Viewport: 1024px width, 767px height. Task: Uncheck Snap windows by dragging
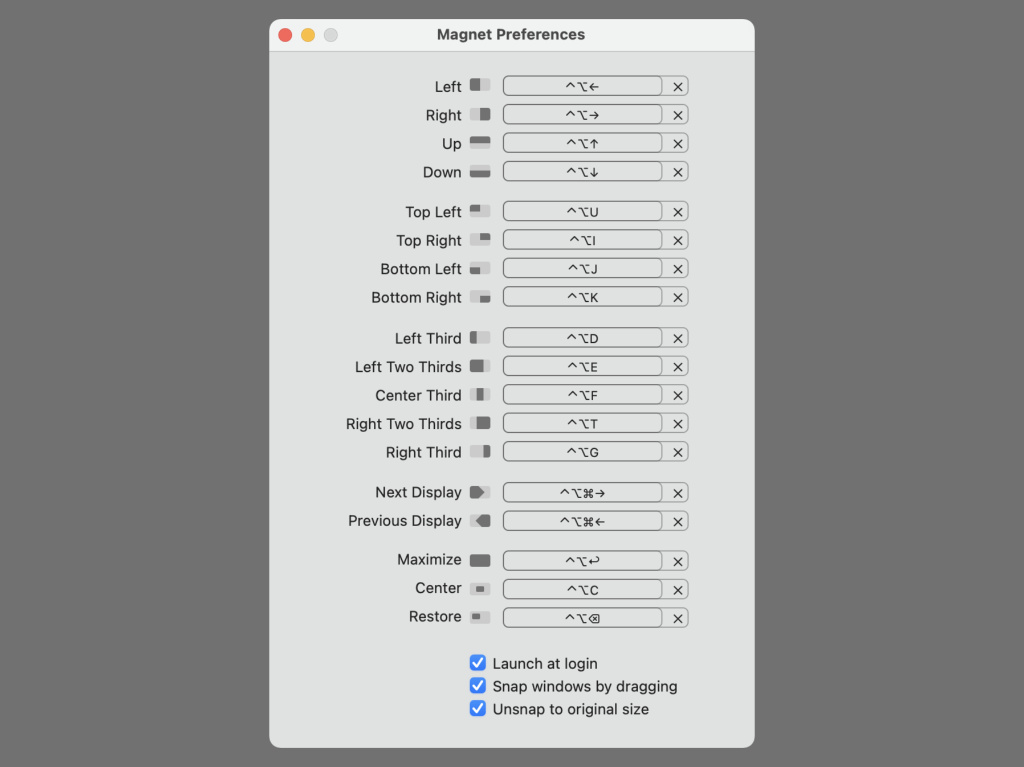point(478,686)
